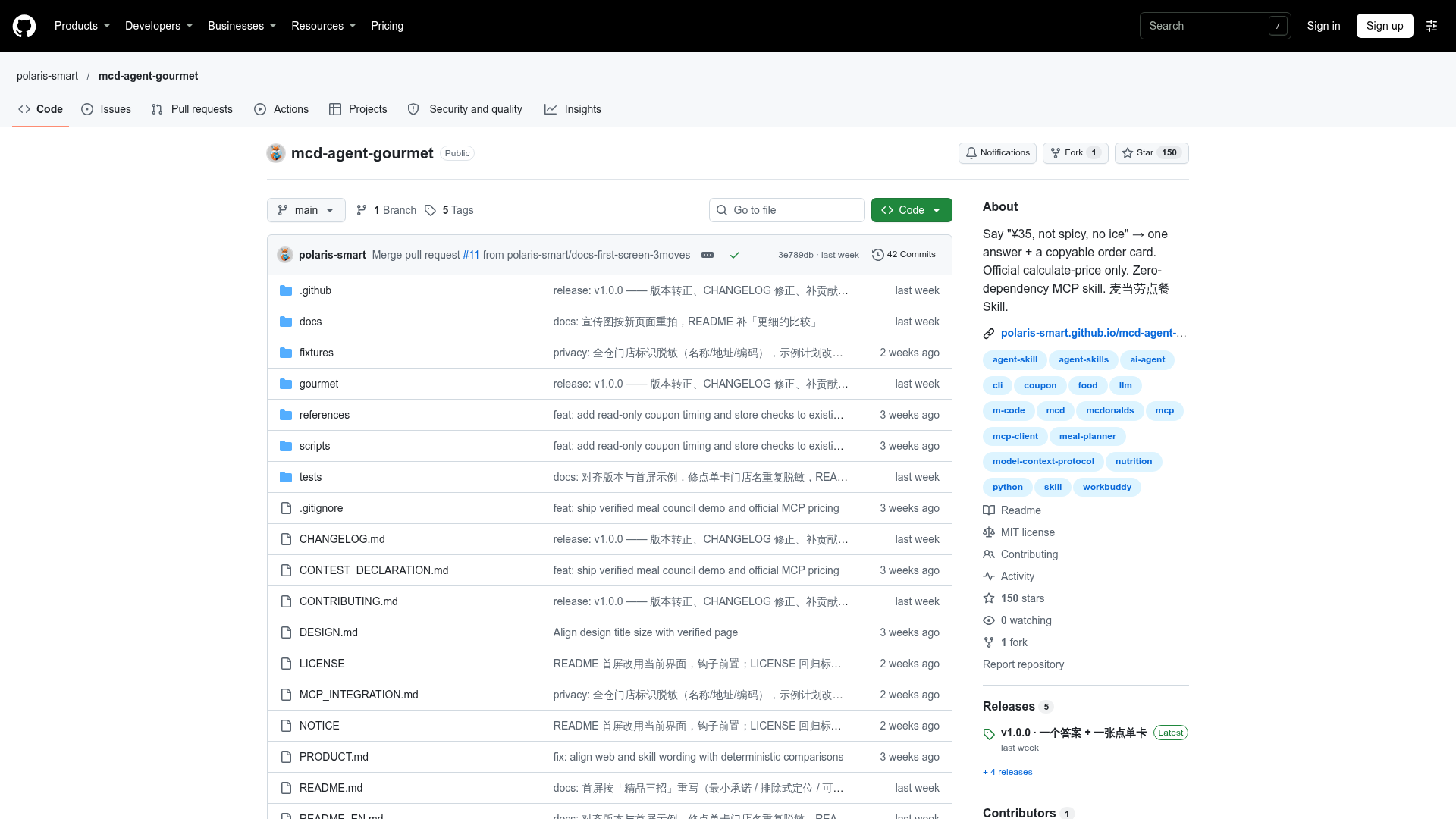Image resolution: width=1456 pixels, height=819 pixels.
Task: Open the Pricing link
Action: [x=387, y=26]
